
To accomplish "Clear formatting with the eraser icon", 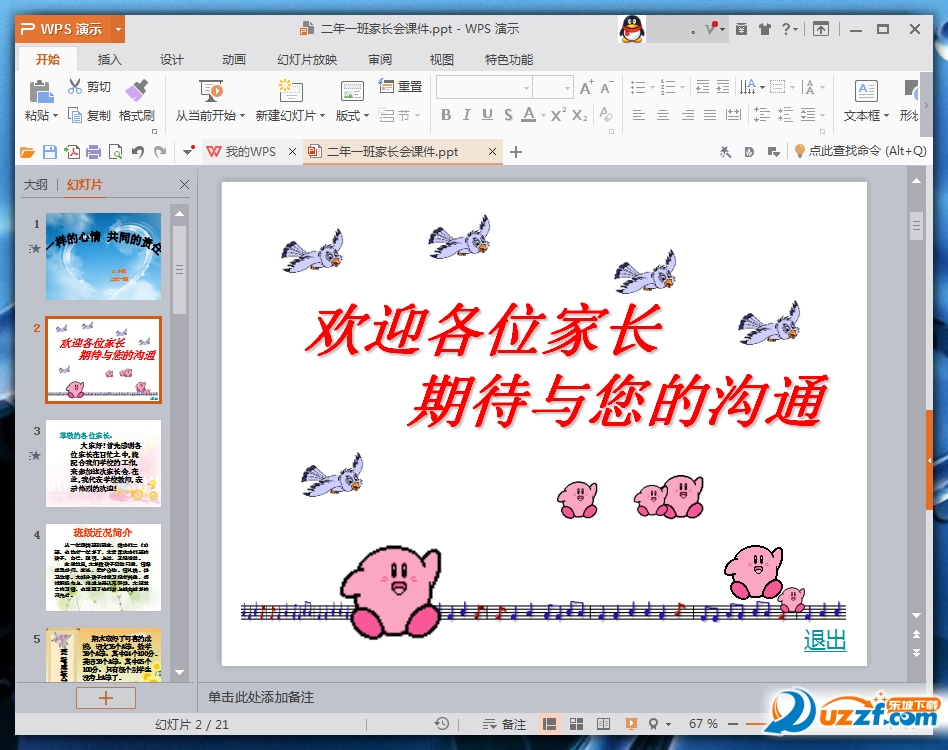I will click(x=606, y=115).
